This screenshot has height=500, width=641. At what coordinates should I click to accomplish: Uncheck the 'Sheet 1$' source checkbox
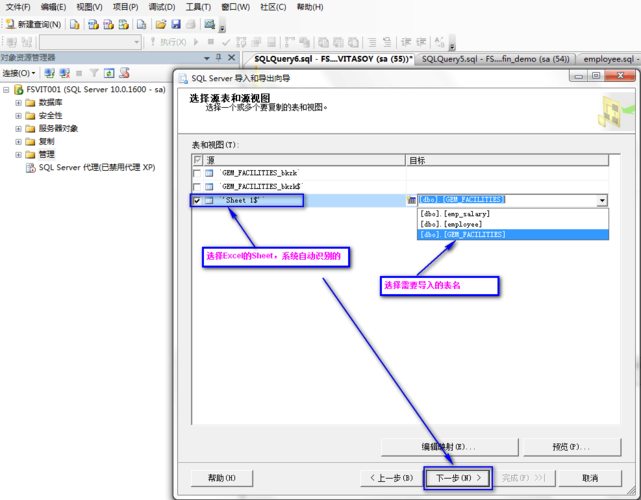coord(197,200)
